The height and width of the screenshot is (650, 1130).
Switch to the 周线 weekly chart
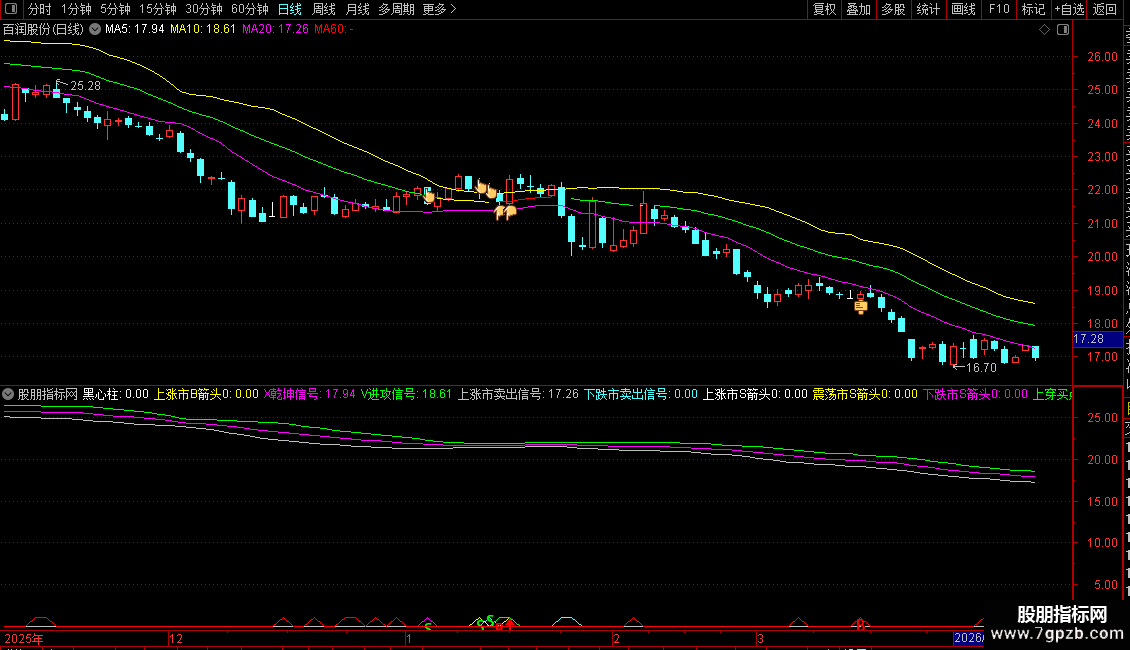click(x=324, y=9)
